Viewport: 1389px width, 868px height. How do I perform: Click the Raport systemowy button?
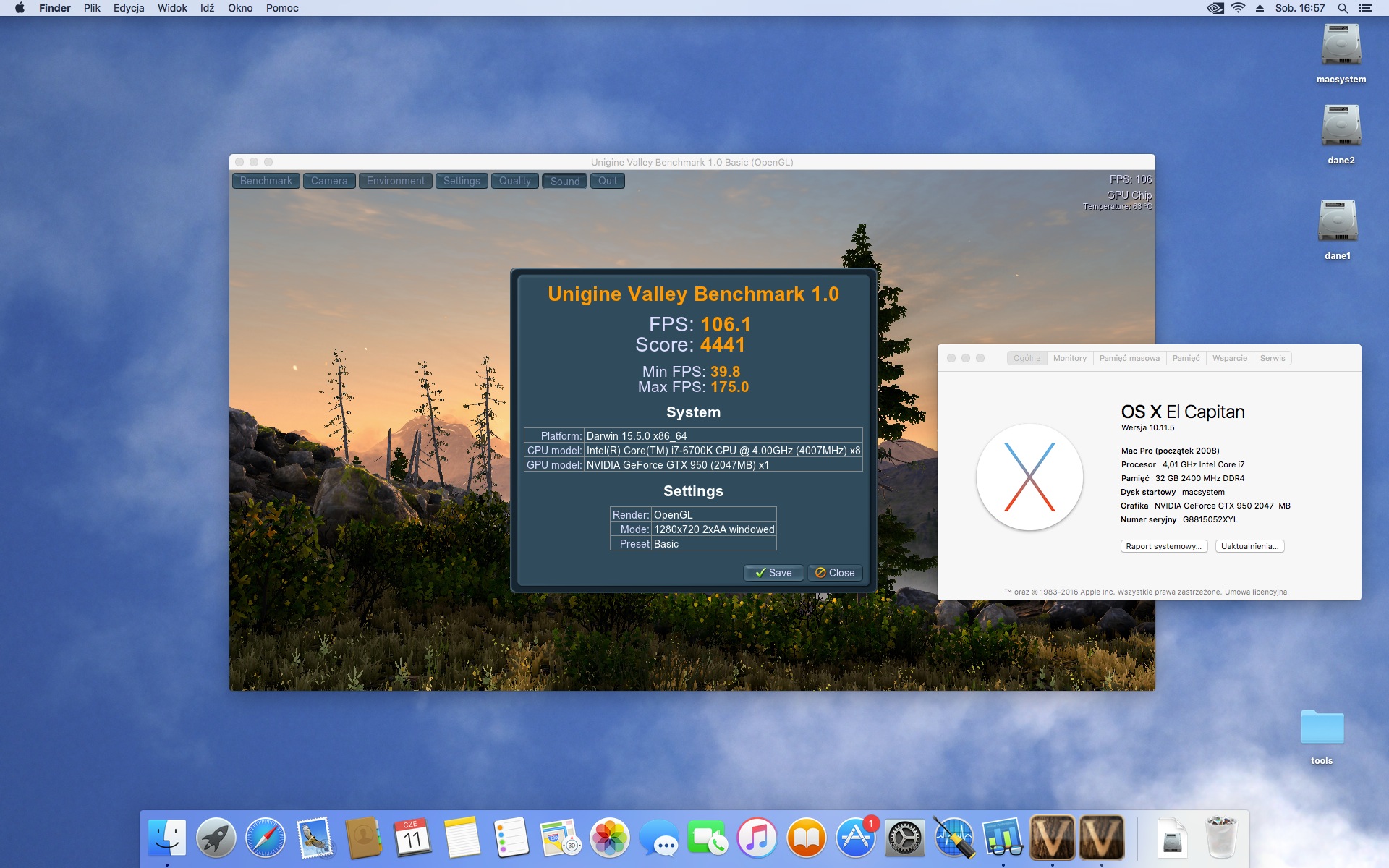click(x=1163, y=546)
